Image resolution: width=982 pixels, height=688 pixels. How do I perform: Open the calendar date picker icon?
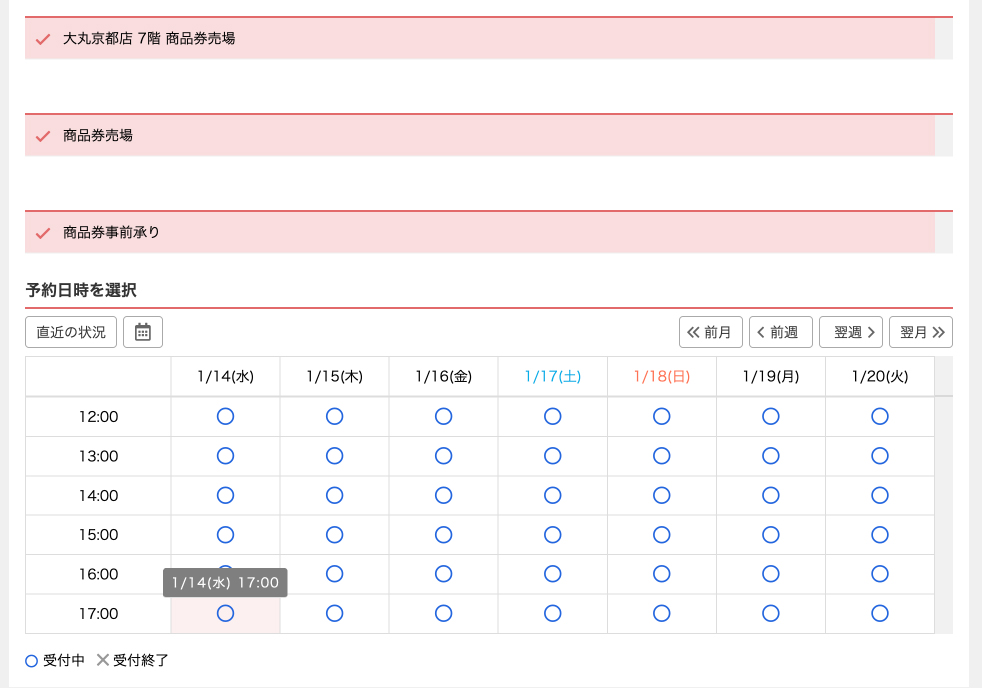[143, 332]
